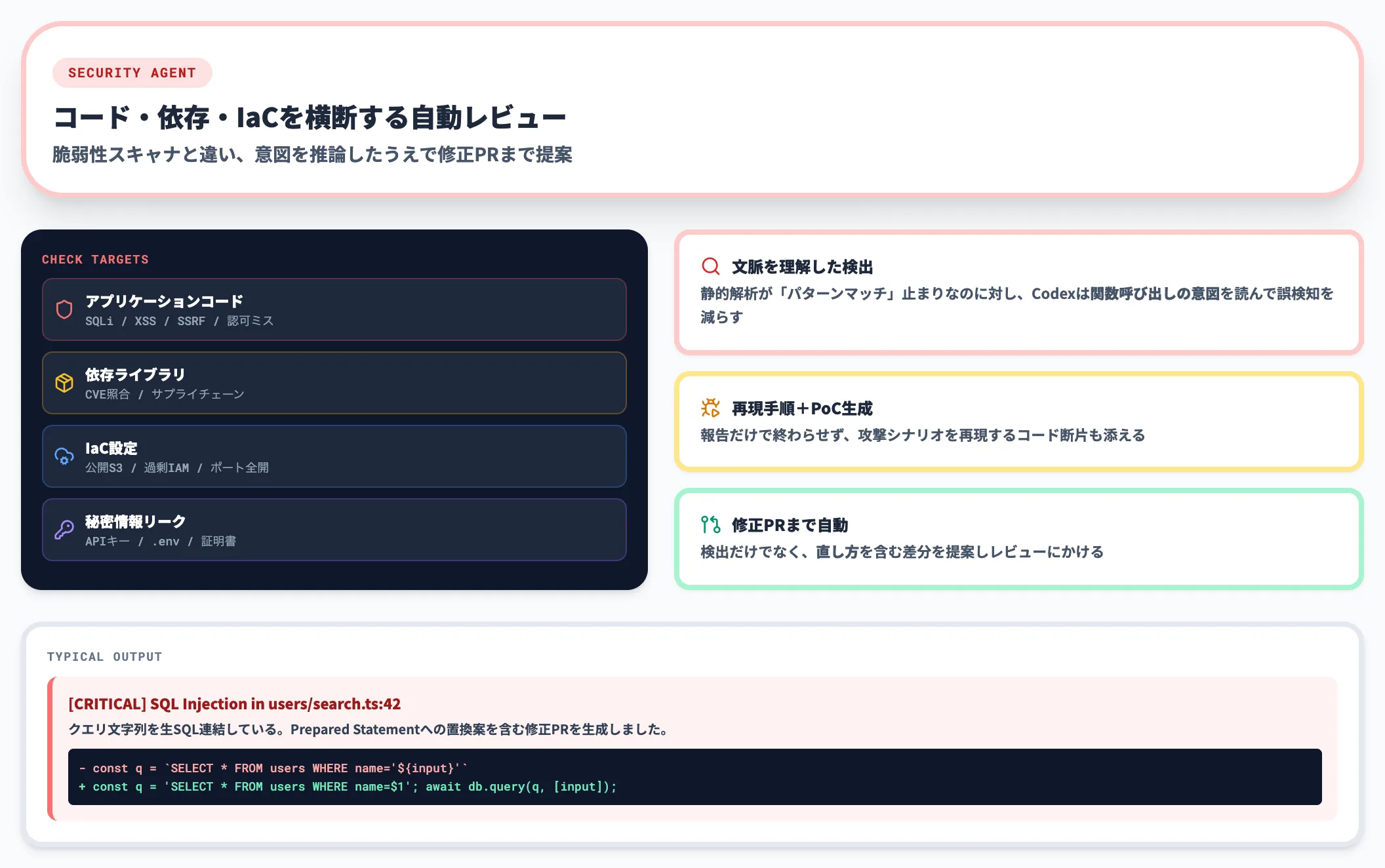Click the magnifier icon beside 文脈を理解した検出
This screenshot has width=1385, height=868.
(x=710, y=266)
